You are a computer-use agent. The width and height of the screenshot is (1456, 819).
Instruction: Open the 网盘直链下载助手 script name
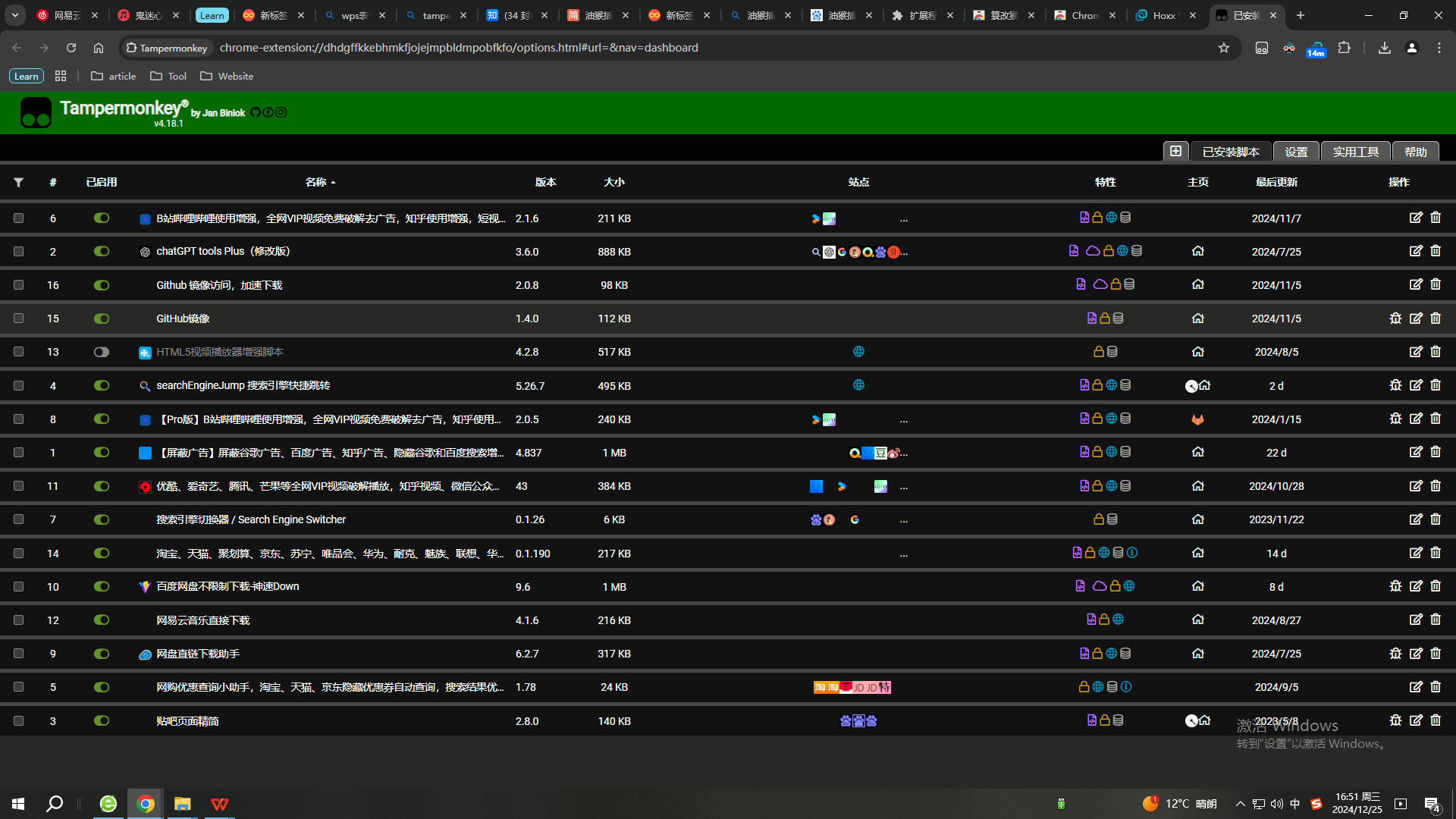[x=198, y=654]
